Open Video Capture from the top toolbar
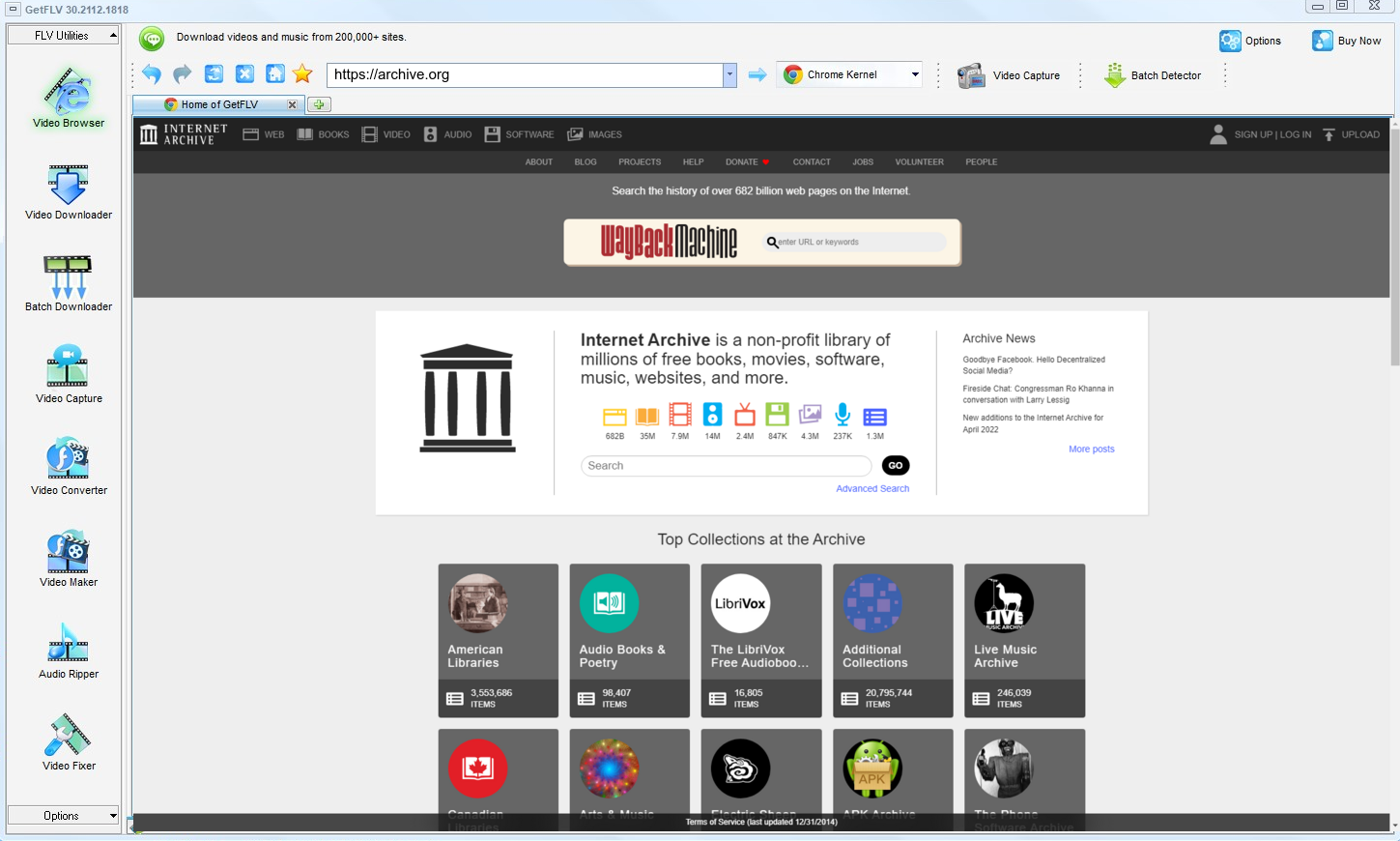 point(1009,75)
